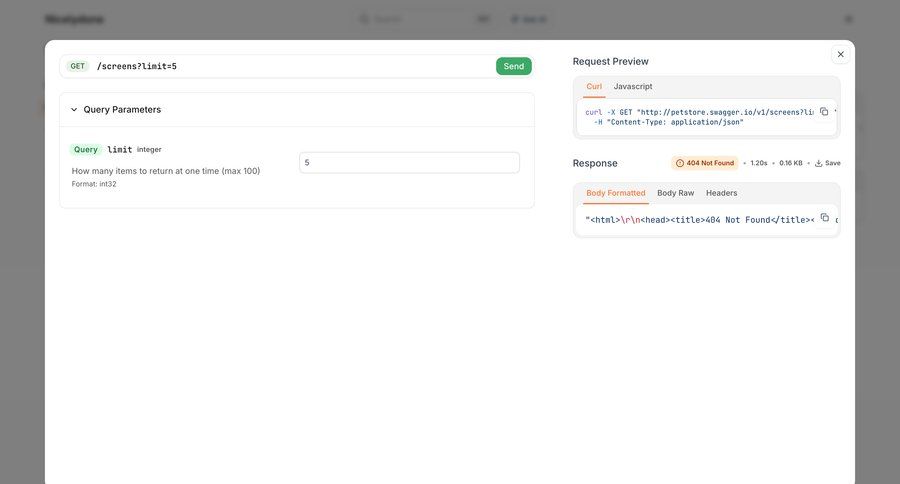Image resolution: width=900 pixels, height=484 pixels.
Task: Click the Query Parameters header
Action: (122, 110)
